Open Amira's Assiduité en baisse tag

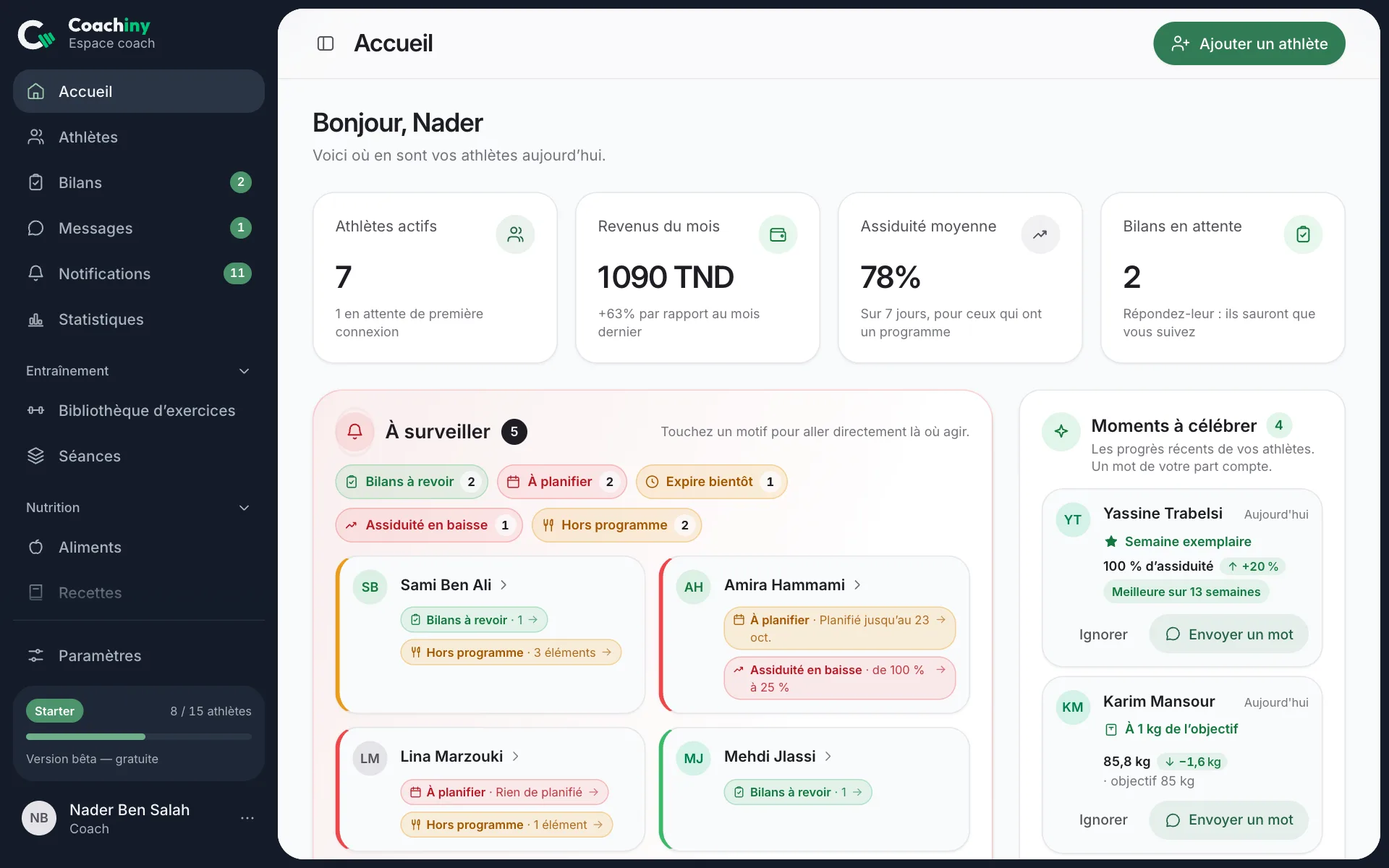839,678
